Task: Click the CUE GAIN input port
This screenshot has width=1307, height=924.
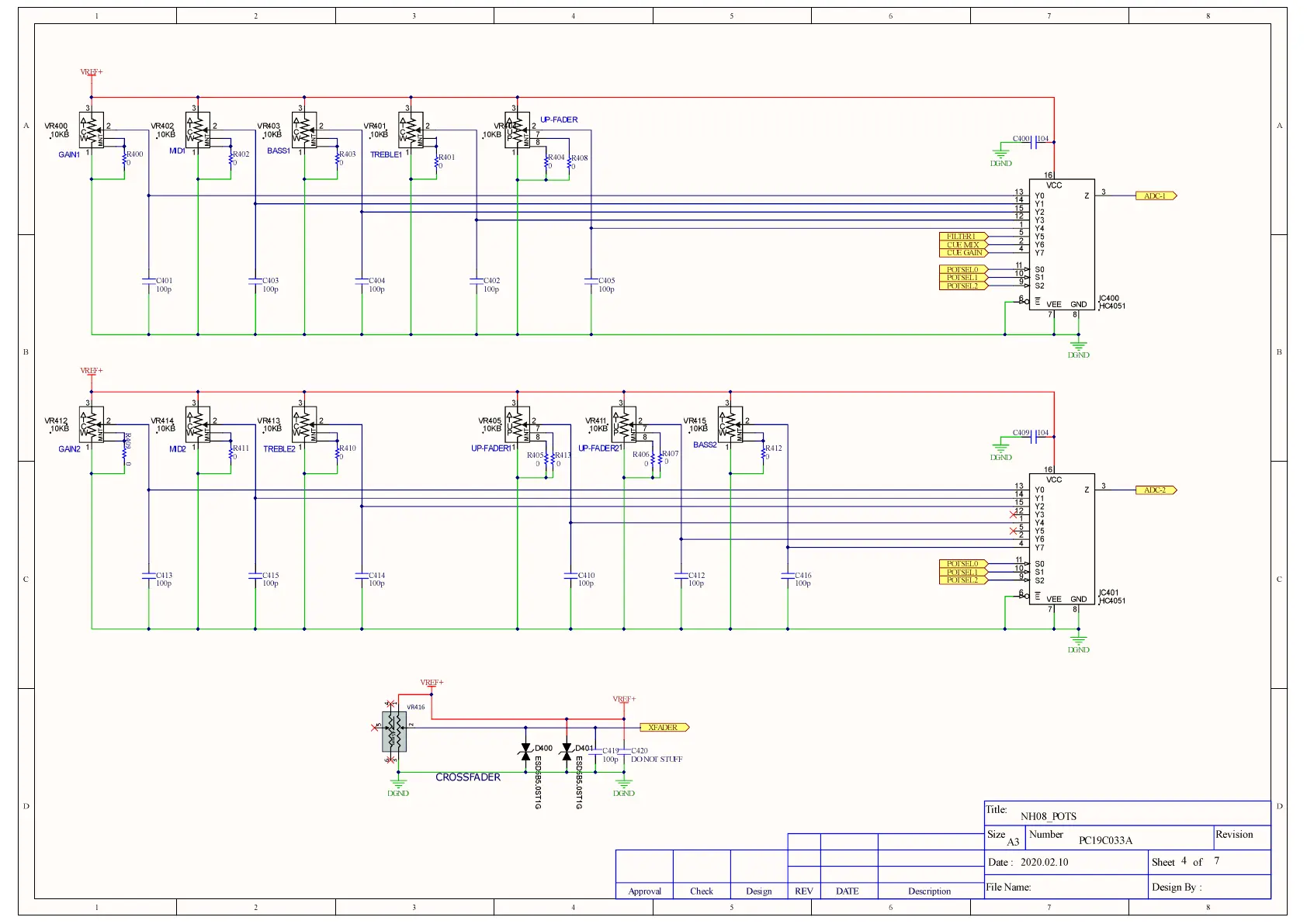Action: tap(963, 253)
